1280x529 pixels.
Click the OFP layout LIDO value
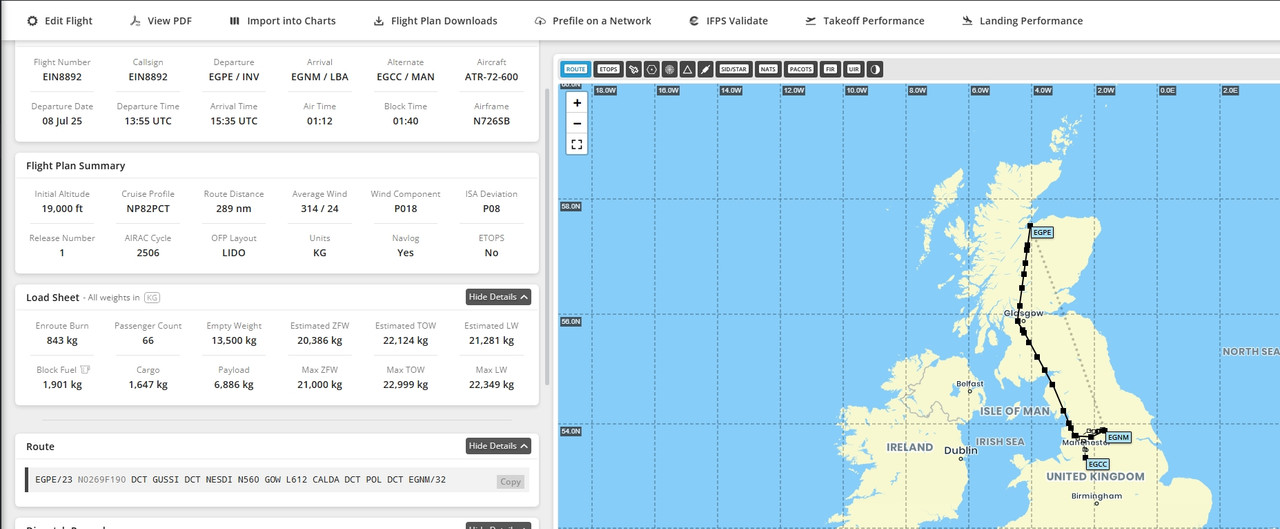(x=234, y=253)
